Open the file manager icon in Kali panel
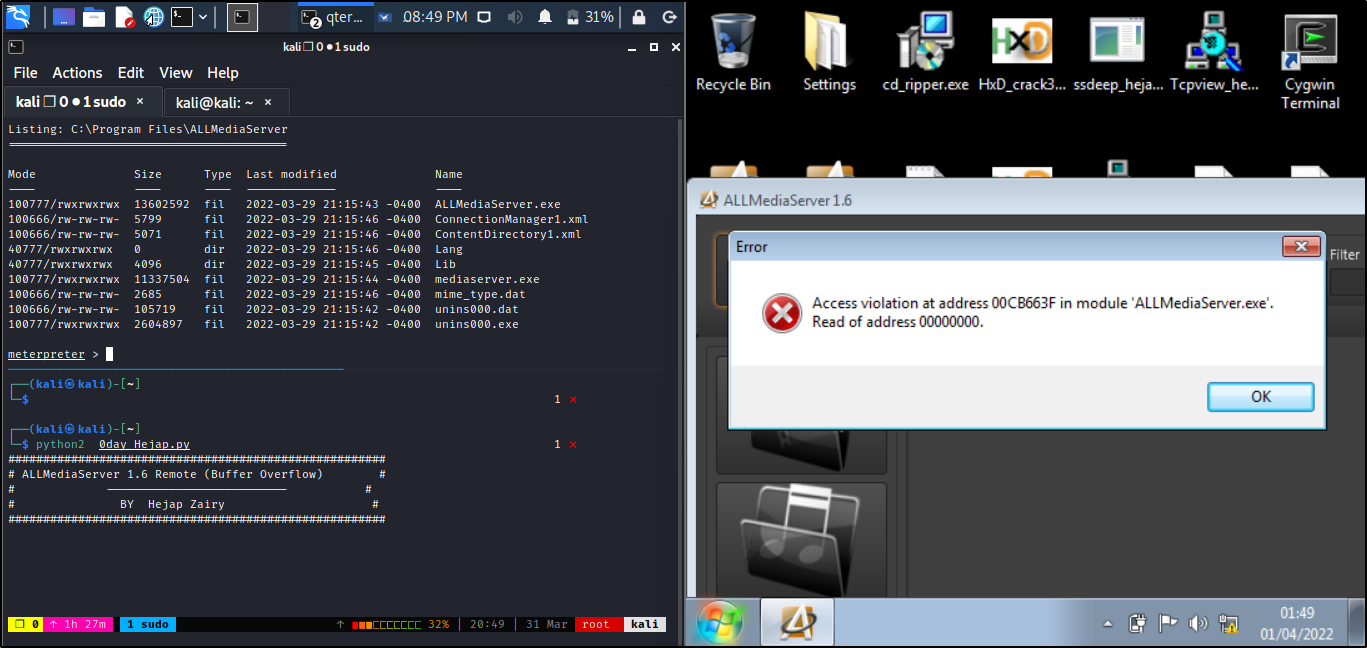This screenshot has width=1367, height=648. (x=93, y=17)
